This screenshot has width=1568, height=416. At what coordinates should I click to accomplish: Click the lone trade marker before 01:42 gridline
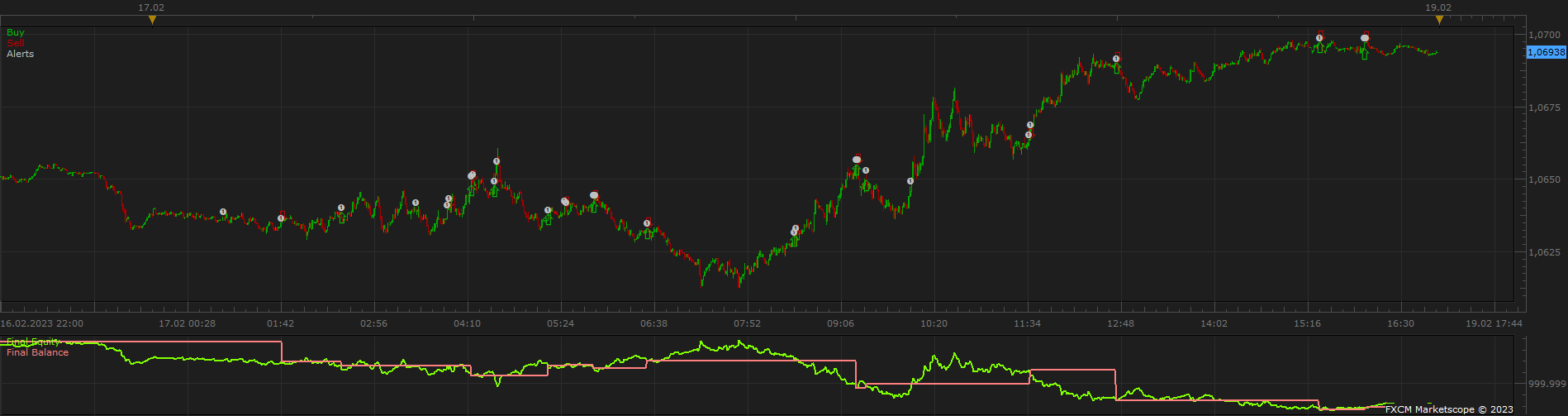pos(223,212)
